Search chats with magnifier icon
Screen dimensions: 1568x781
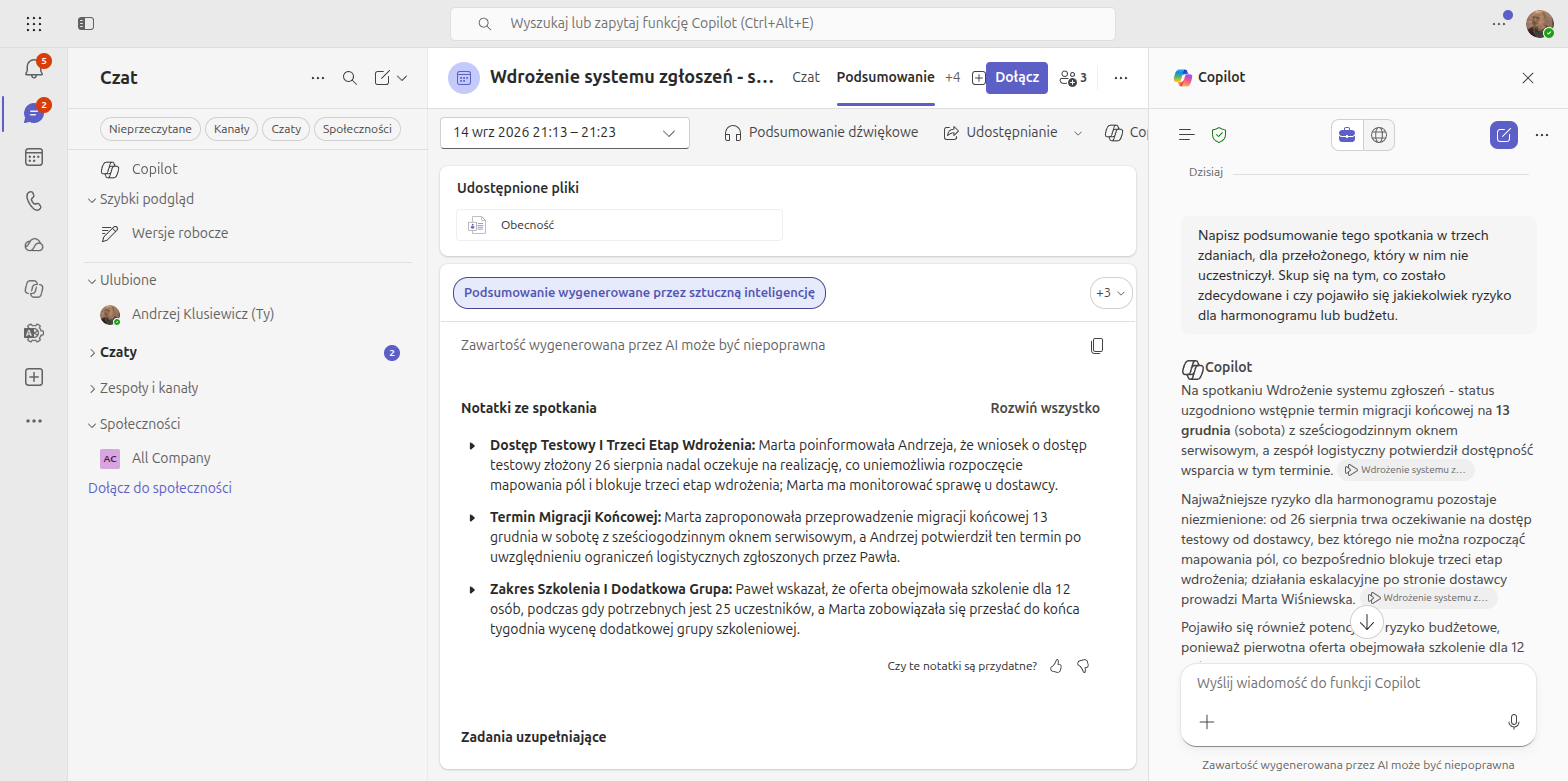point(350,78)
